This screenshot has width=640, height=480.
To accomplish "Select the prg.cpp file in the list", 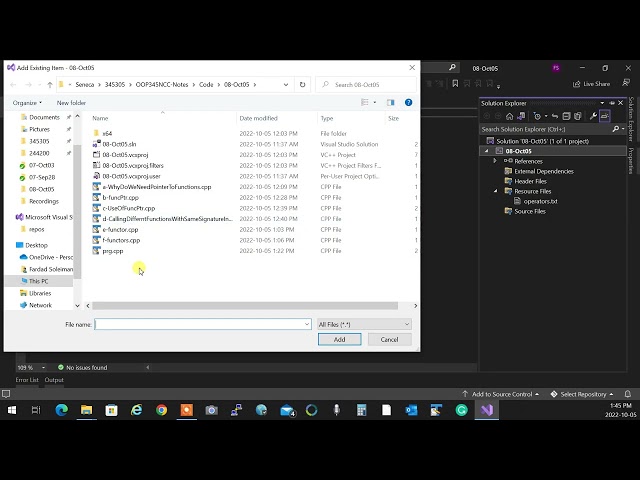I will (x=113, y=251).
